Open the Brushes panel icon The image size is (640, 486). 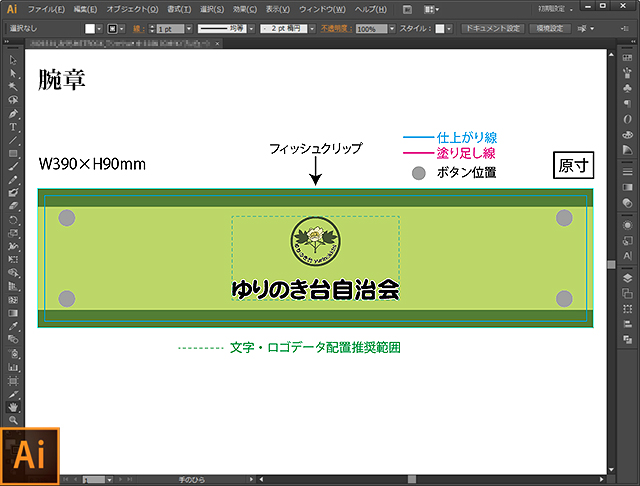coord(627,73)
